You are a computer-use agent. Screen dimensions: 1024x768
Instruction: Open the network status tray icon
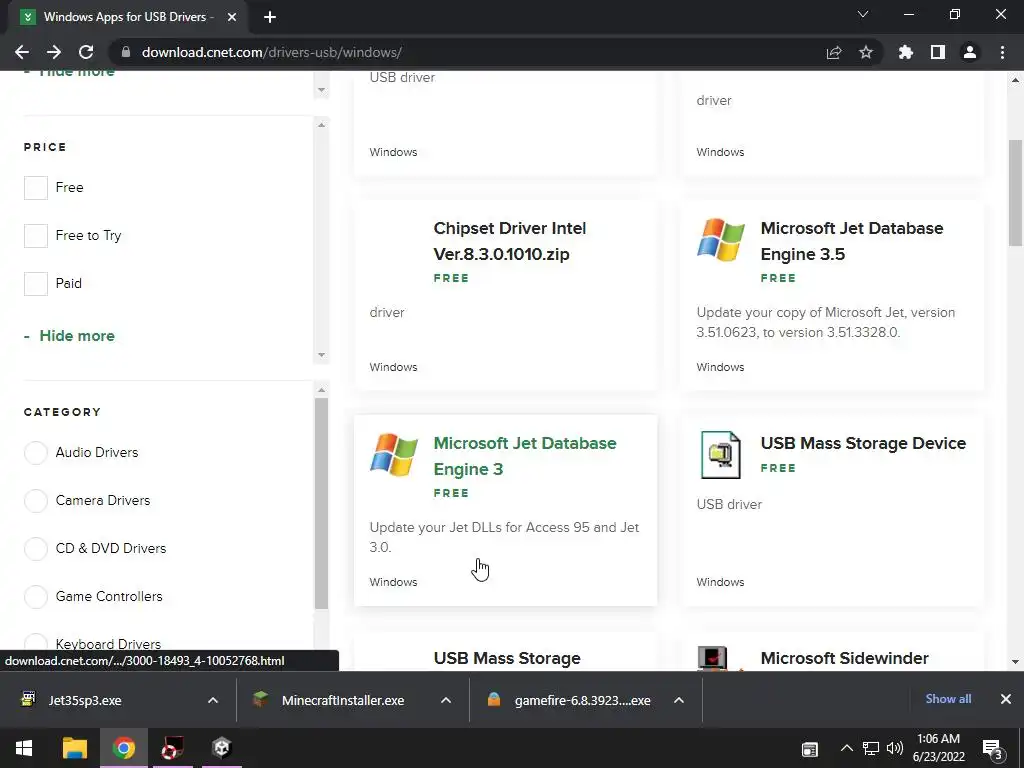[x=871, y=748]
